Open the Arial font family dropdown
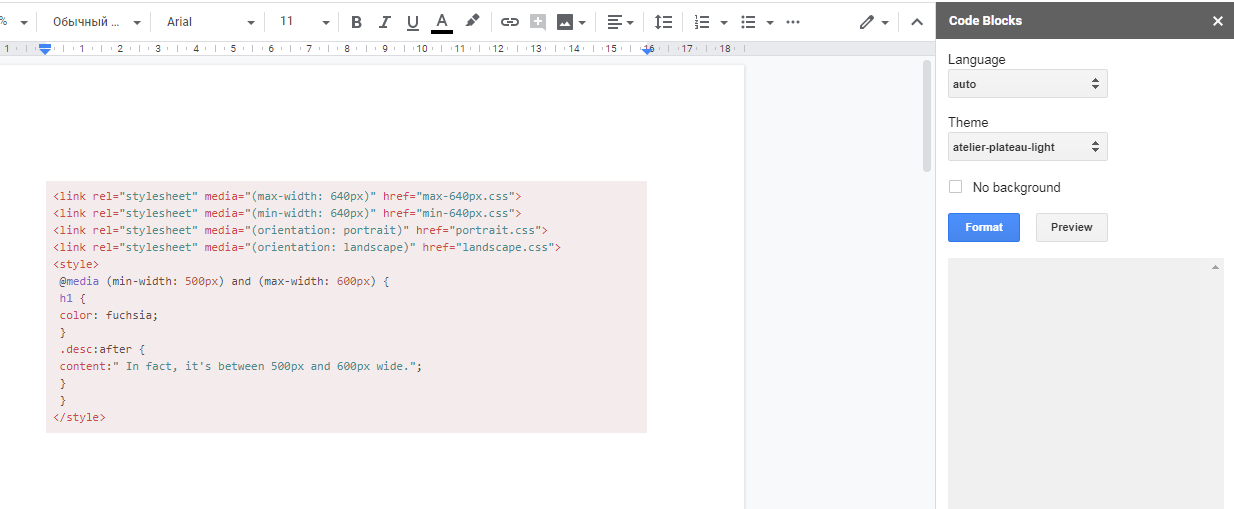 tap(208, 22)
